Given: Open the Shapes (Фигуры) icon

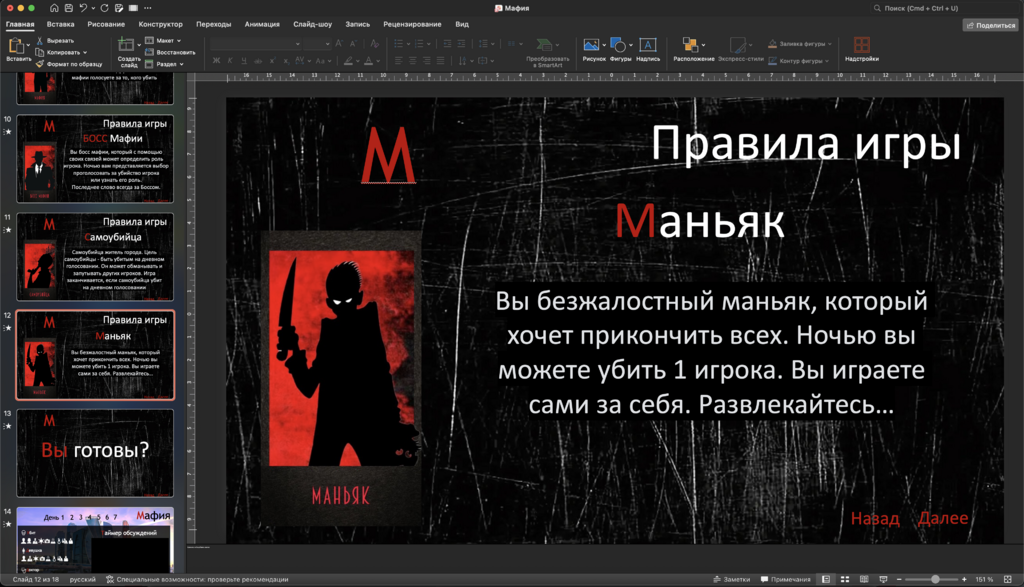Looking at the screenshot, I should click(618, 44).
